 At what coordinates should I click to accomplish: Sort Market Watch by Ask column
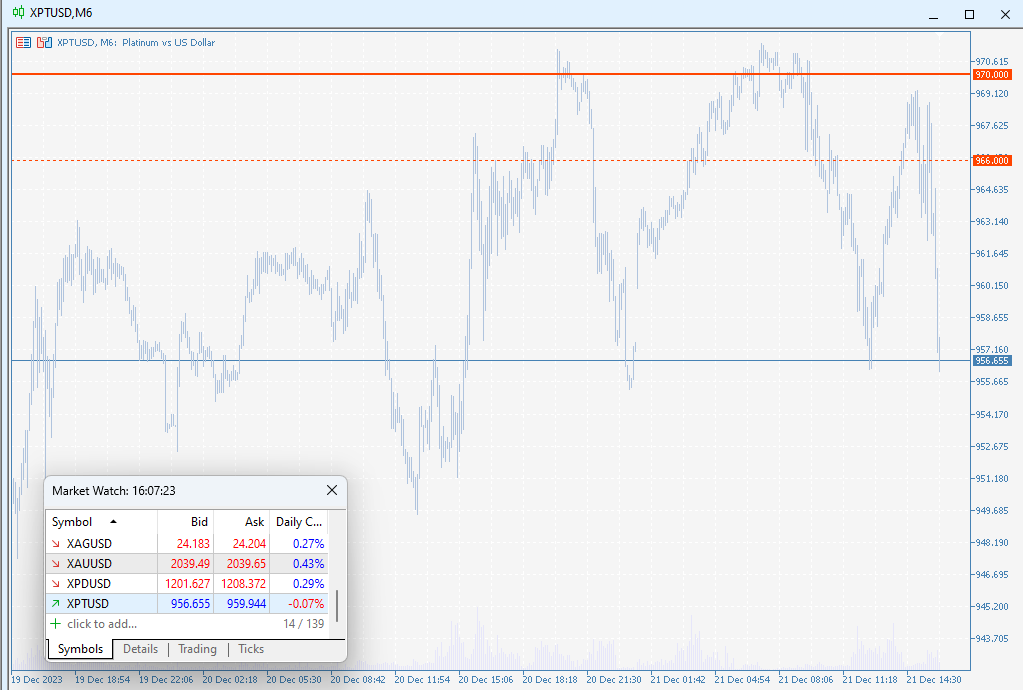(x=241, y=522)
